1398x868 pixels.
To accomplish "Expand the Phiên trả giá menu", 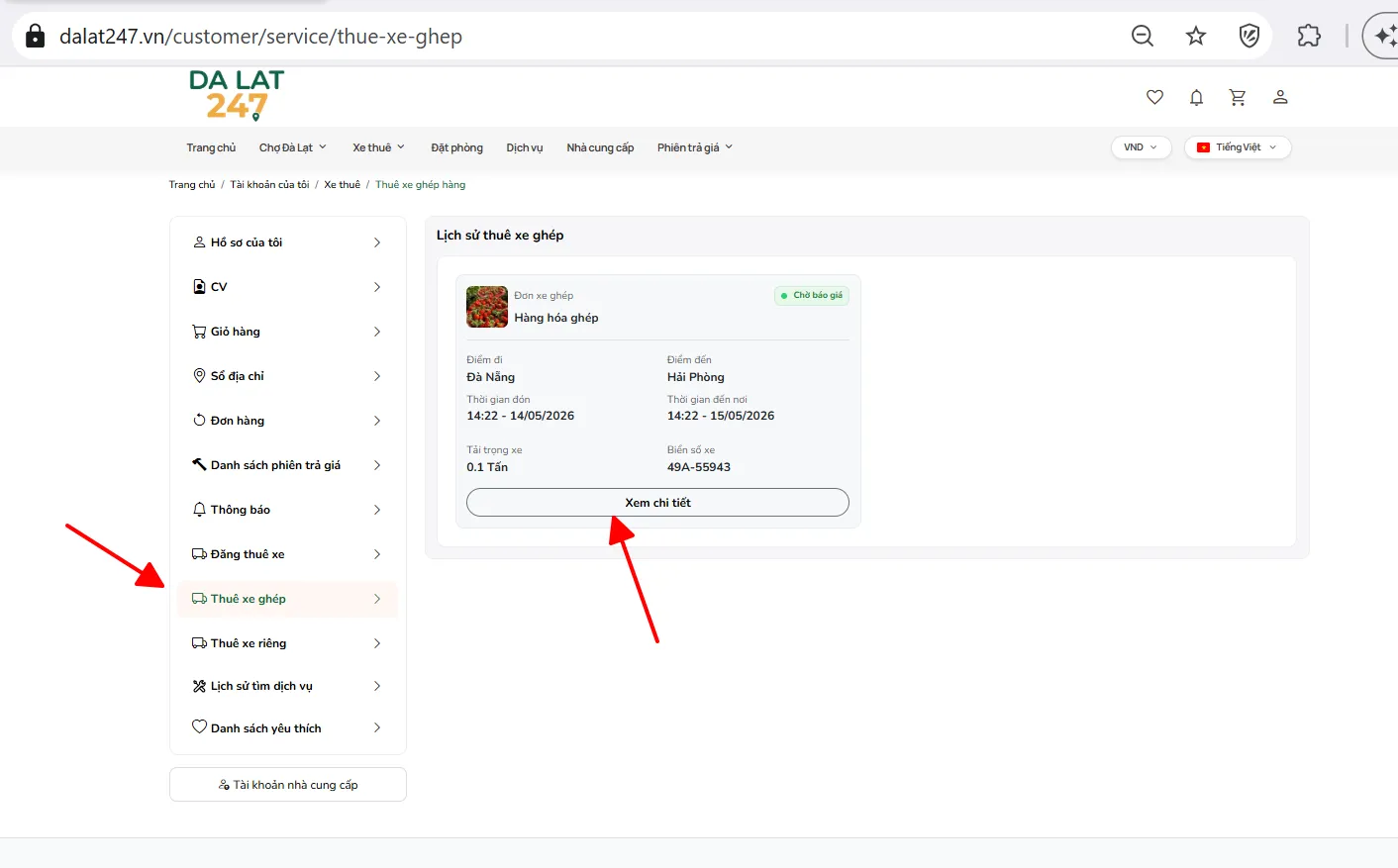I will click(695, 147).
